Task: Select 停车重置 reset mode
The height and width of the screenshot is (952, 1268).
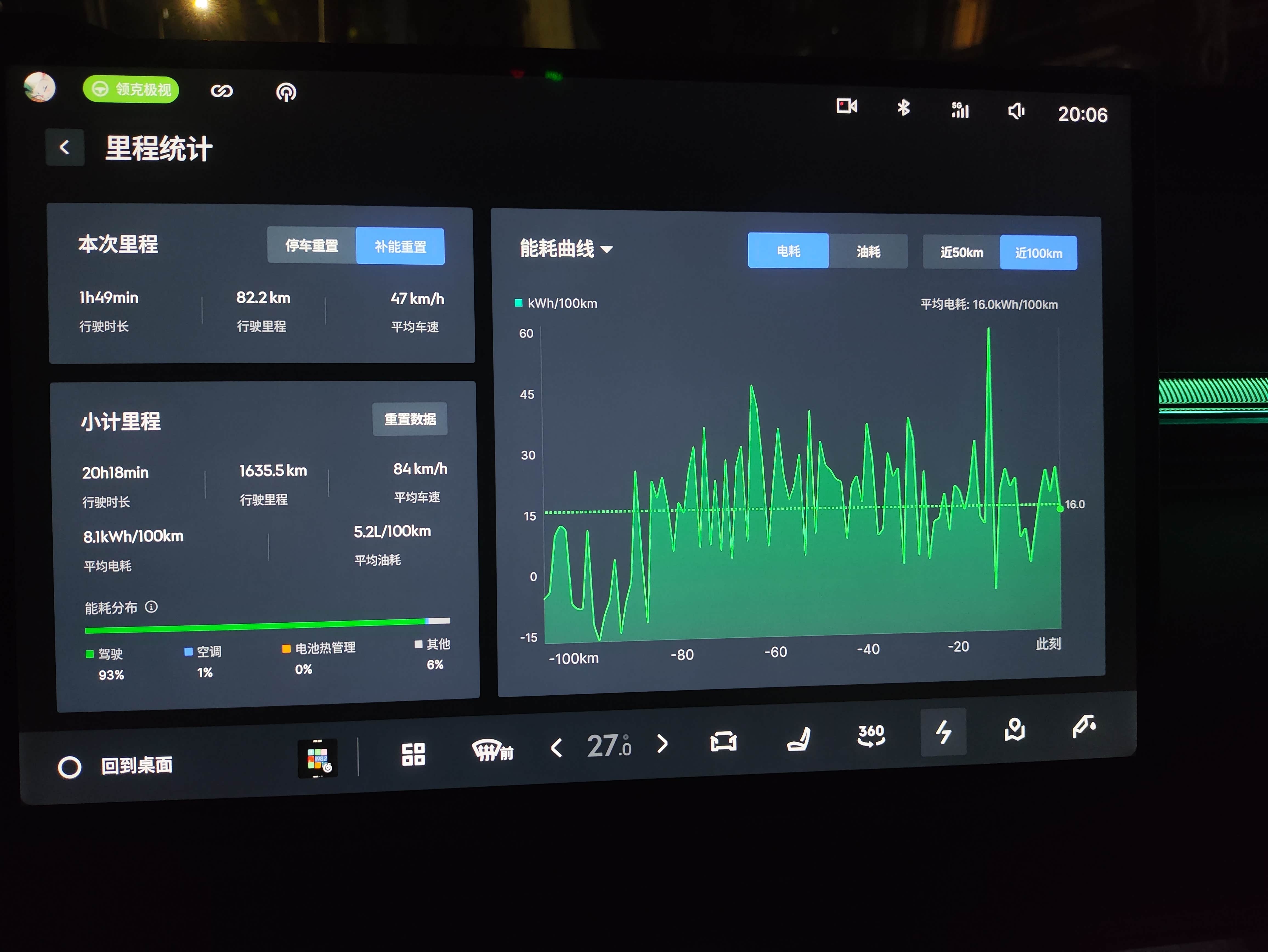Action: (x=312, y=246)
